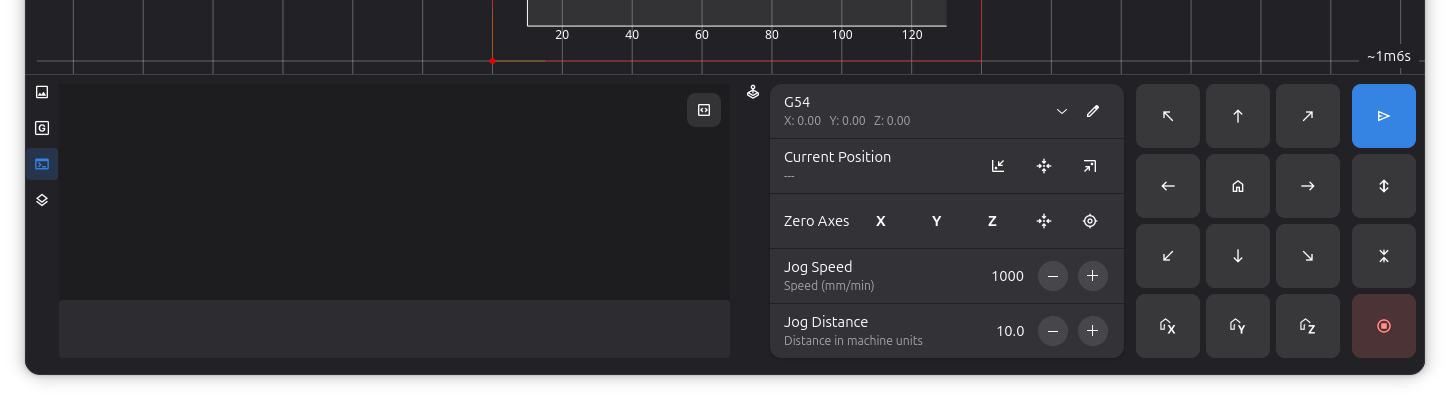Image resolution: width=1450 pixels, height=400 pixels.
Task: Decrease the Jog Distance with minus
Action: [1053, 331]
